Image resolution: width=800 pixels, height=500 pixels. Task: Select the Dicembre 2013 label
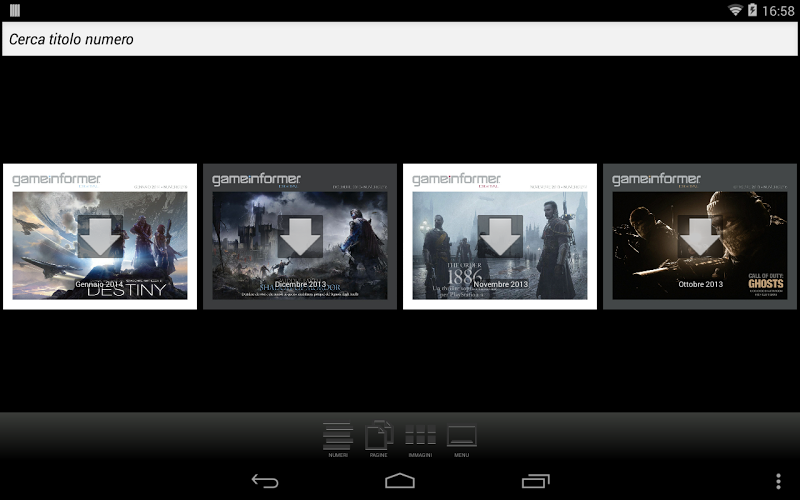click(x=300, y=284)
